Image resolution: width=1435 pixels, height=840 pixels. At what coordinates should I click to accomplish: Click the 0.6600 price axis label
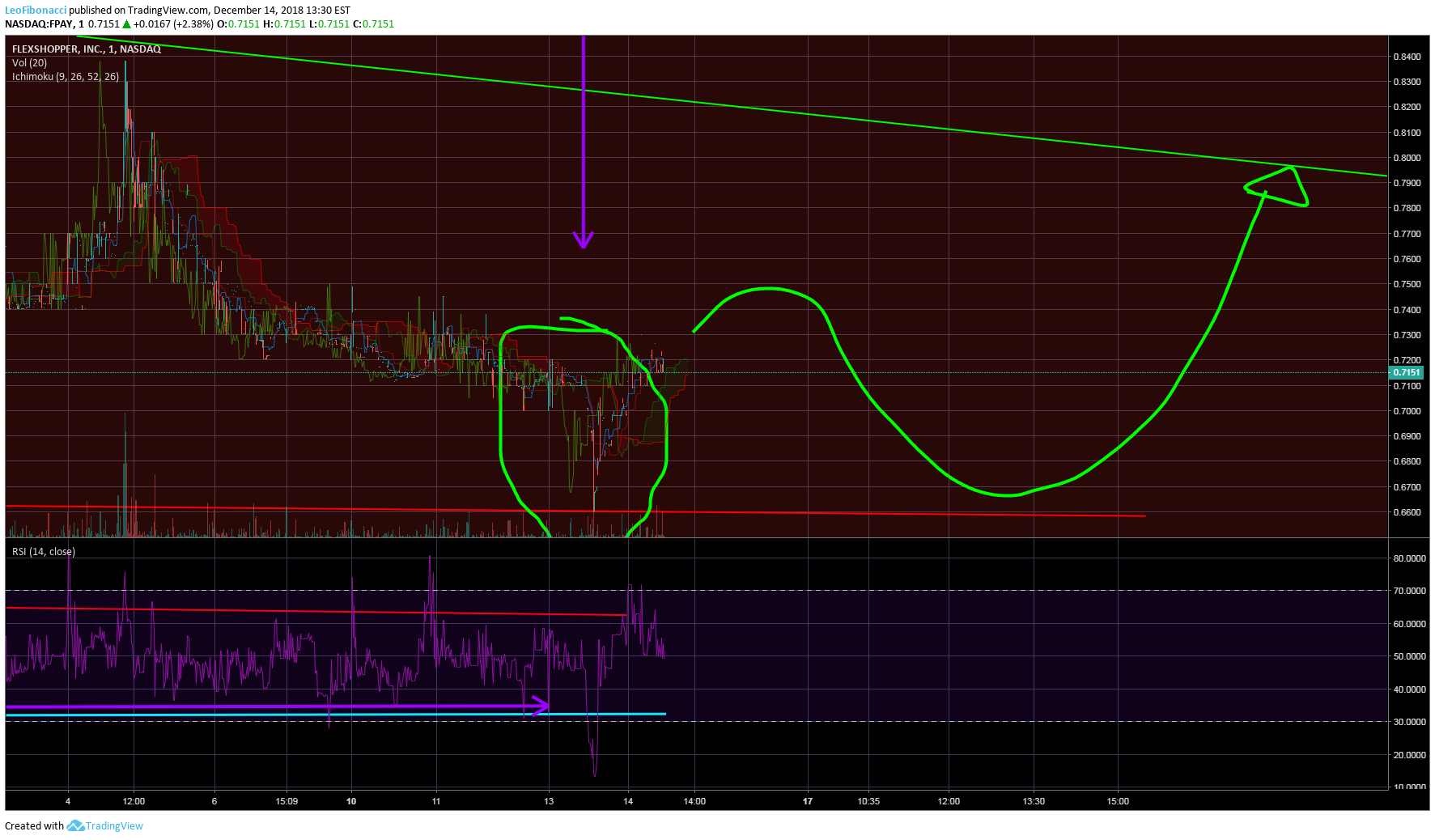1407,512
